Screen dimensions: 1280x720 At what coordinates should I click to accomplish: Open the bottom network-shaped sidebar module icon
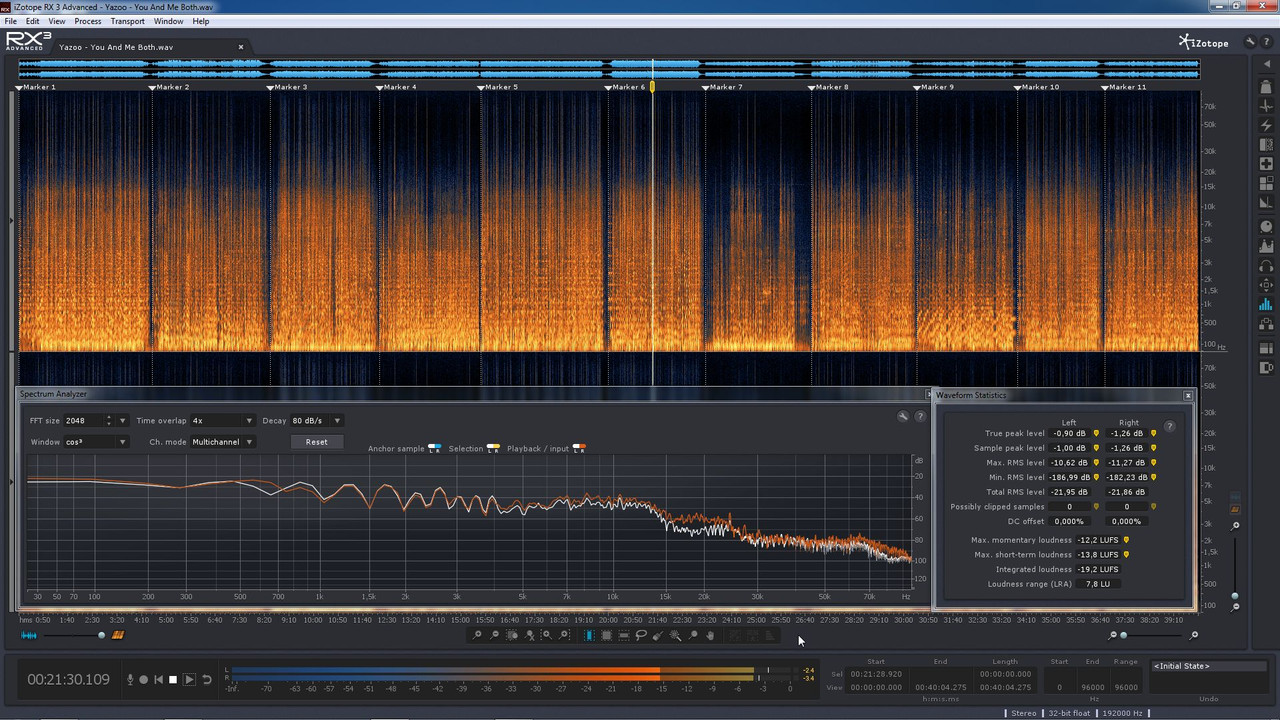coord(1266,323)
